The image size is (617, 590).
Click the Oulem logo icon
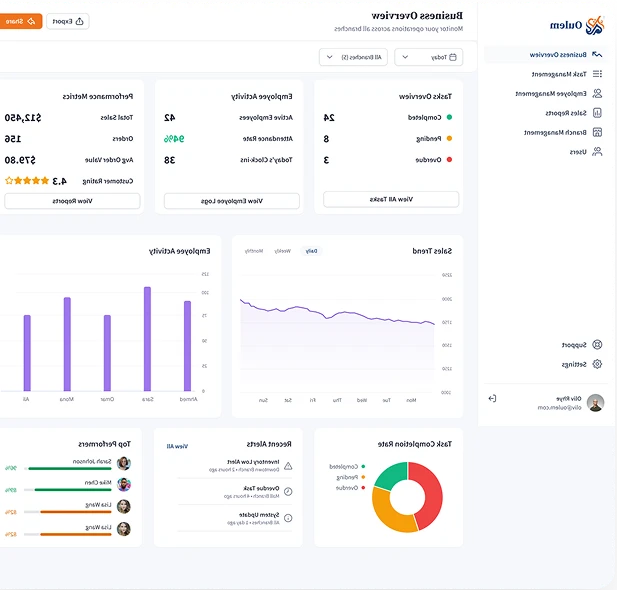595,24
